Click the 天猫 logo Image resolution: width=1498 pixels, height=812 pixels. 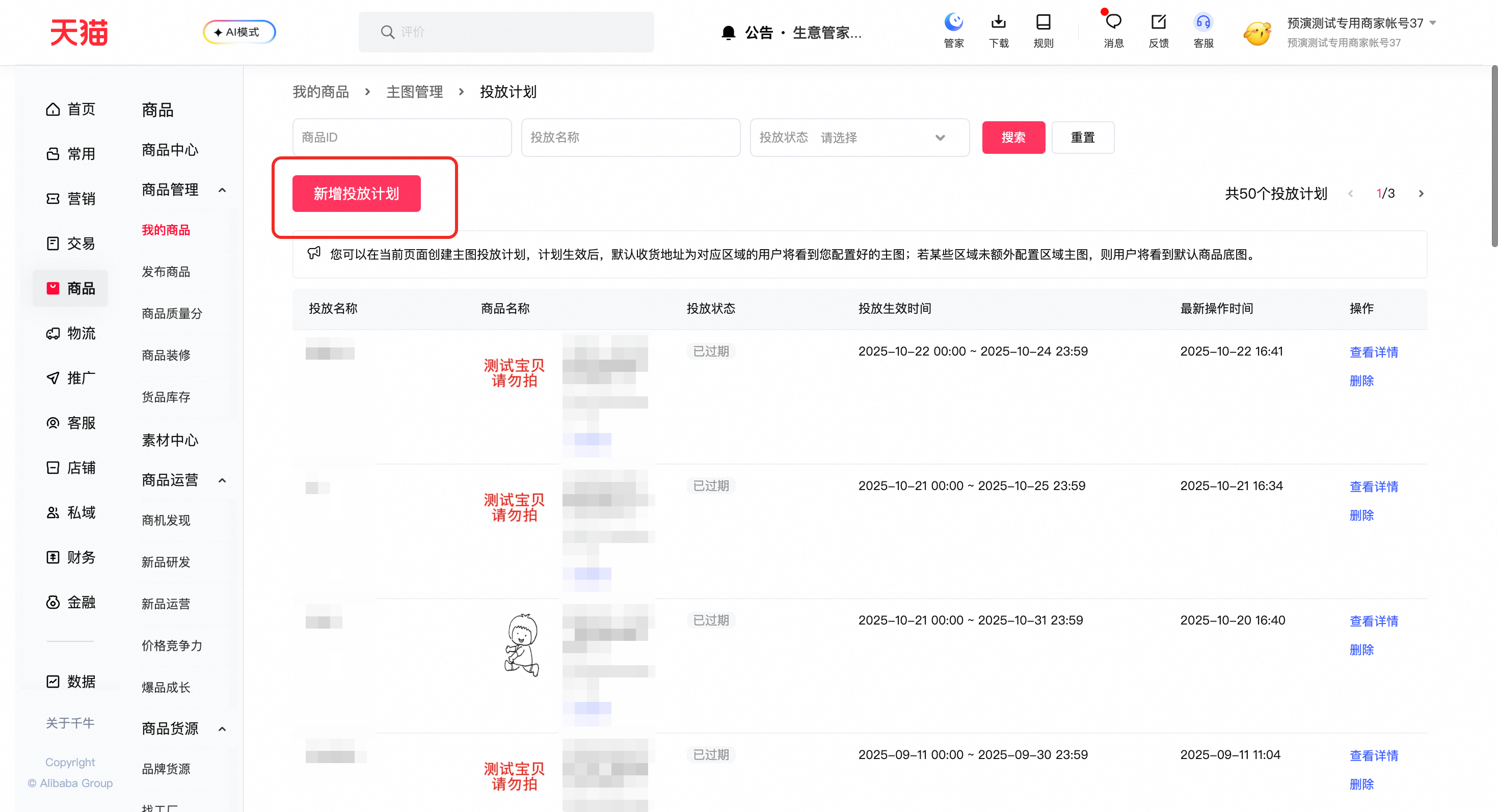(x=78, y=32)
